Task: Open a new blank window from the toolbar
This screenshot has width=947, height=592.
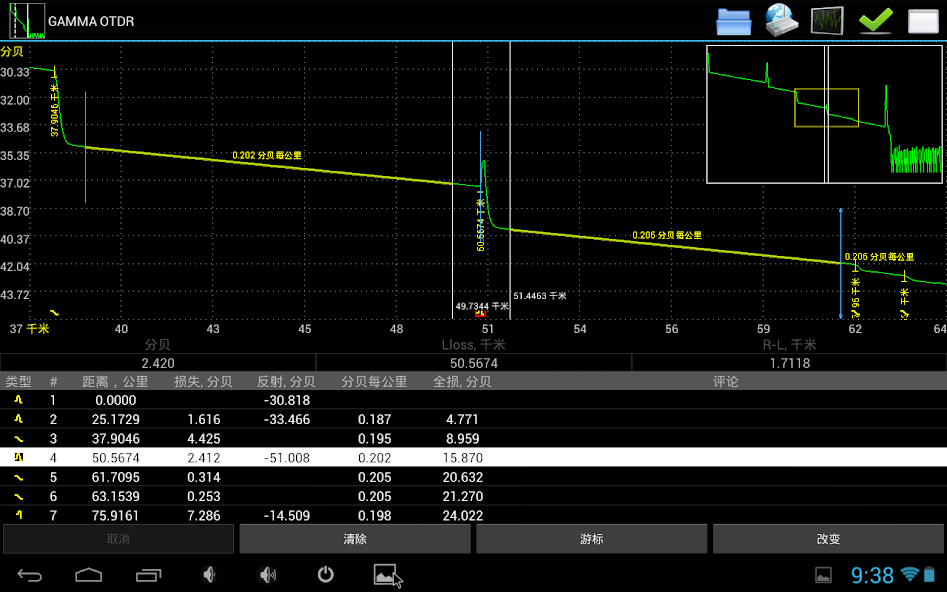Action: pyautogui.click(x=923, y=20)
